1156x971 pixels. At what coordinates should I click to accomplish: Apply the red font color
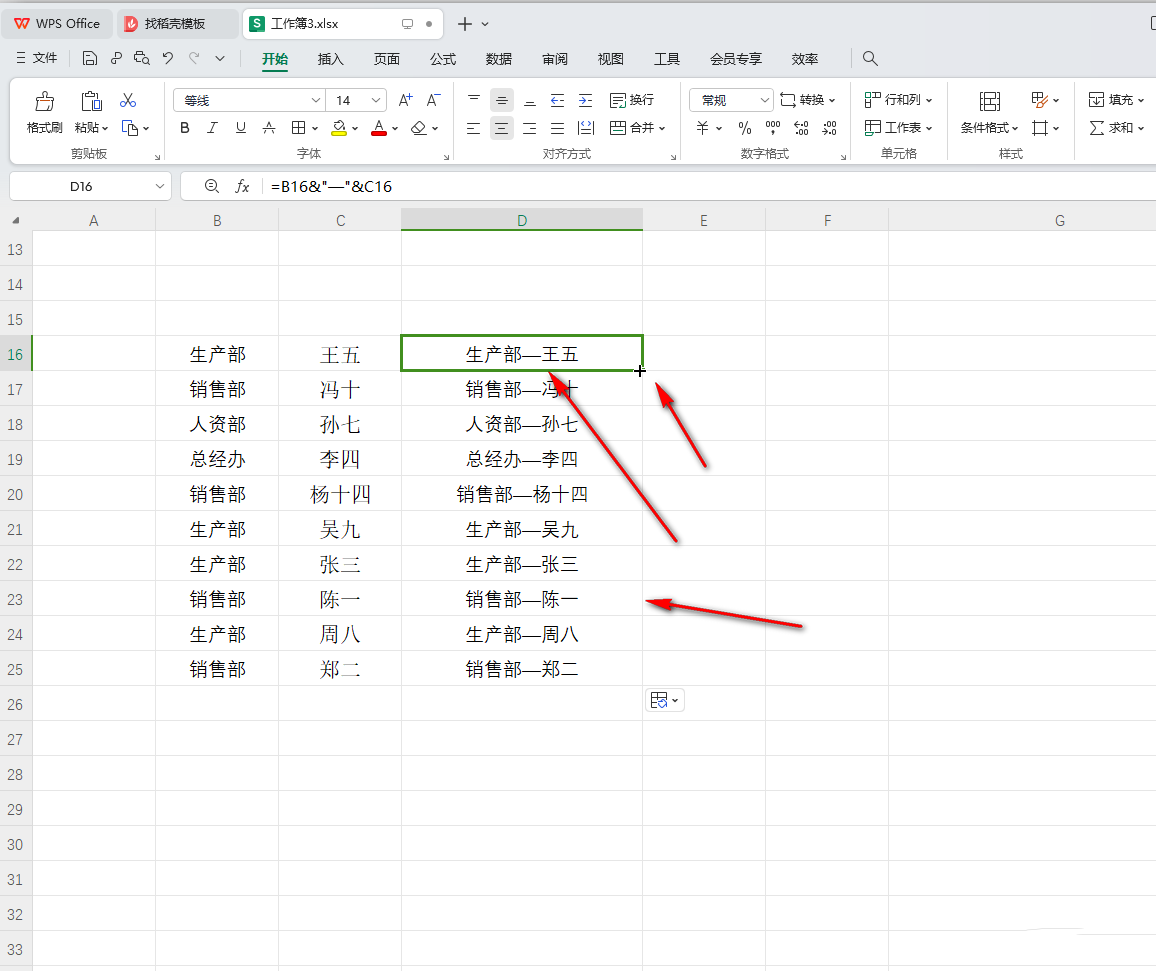[379, 128]
